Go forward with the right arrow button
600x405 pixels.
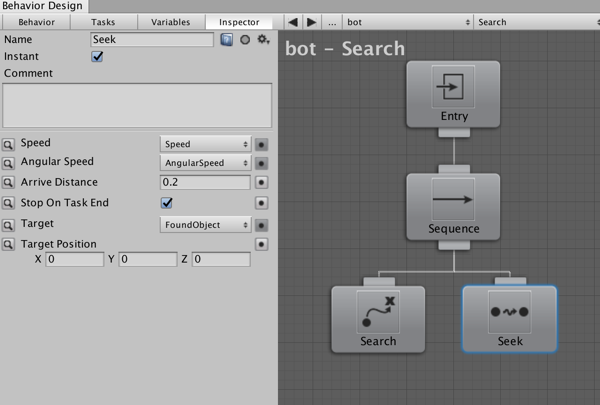click(x=312, y=22)
